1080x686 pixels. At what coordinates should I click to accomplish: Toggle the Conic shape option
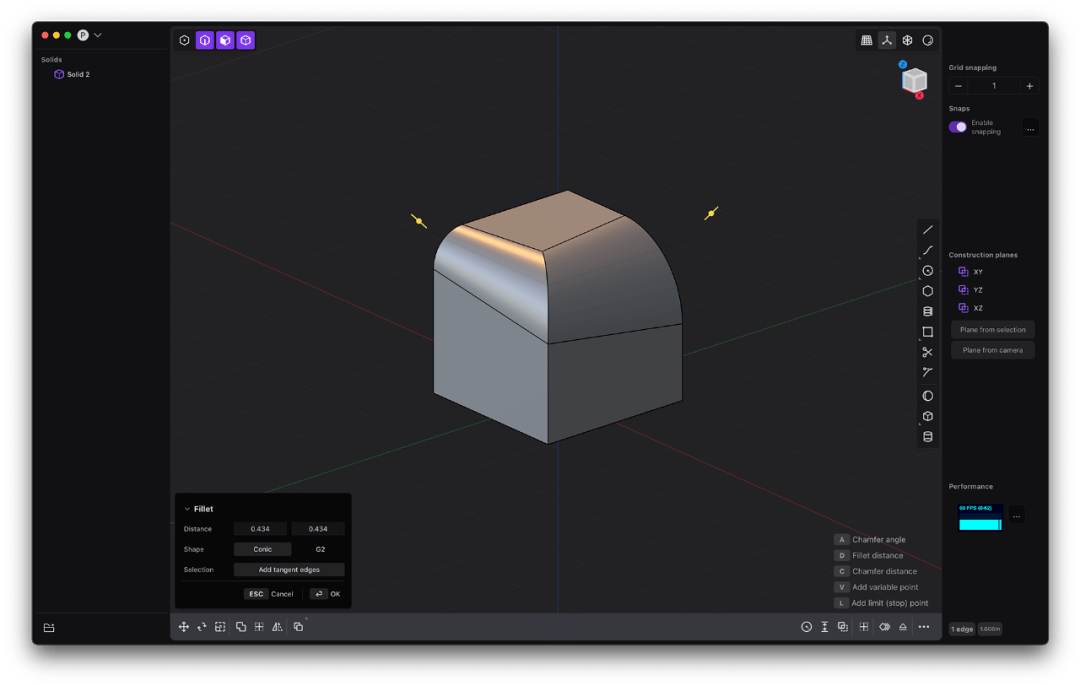point(262,549)
